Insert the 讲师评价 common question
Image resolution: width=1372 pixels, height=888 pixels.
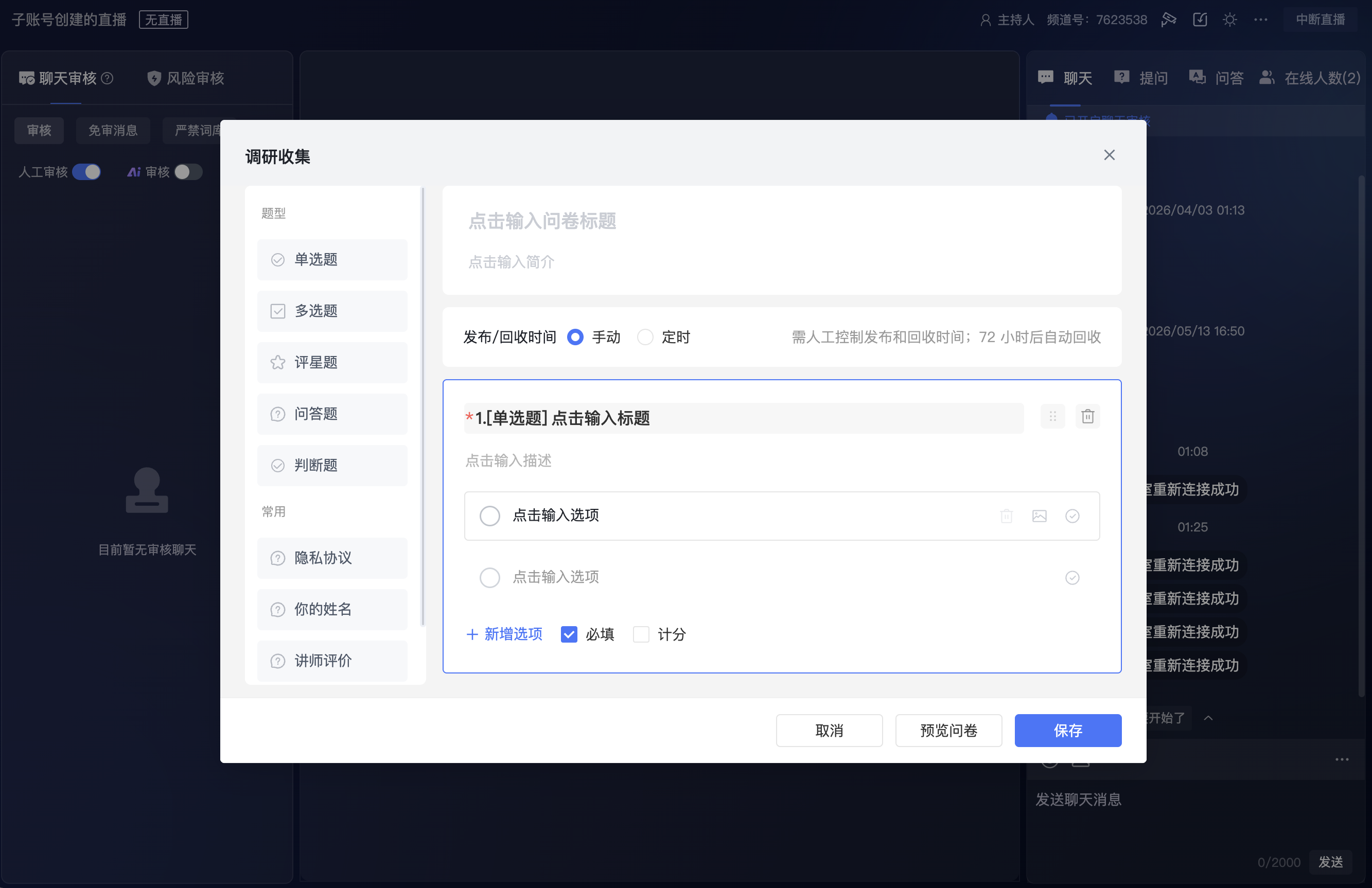coord(332,661)
